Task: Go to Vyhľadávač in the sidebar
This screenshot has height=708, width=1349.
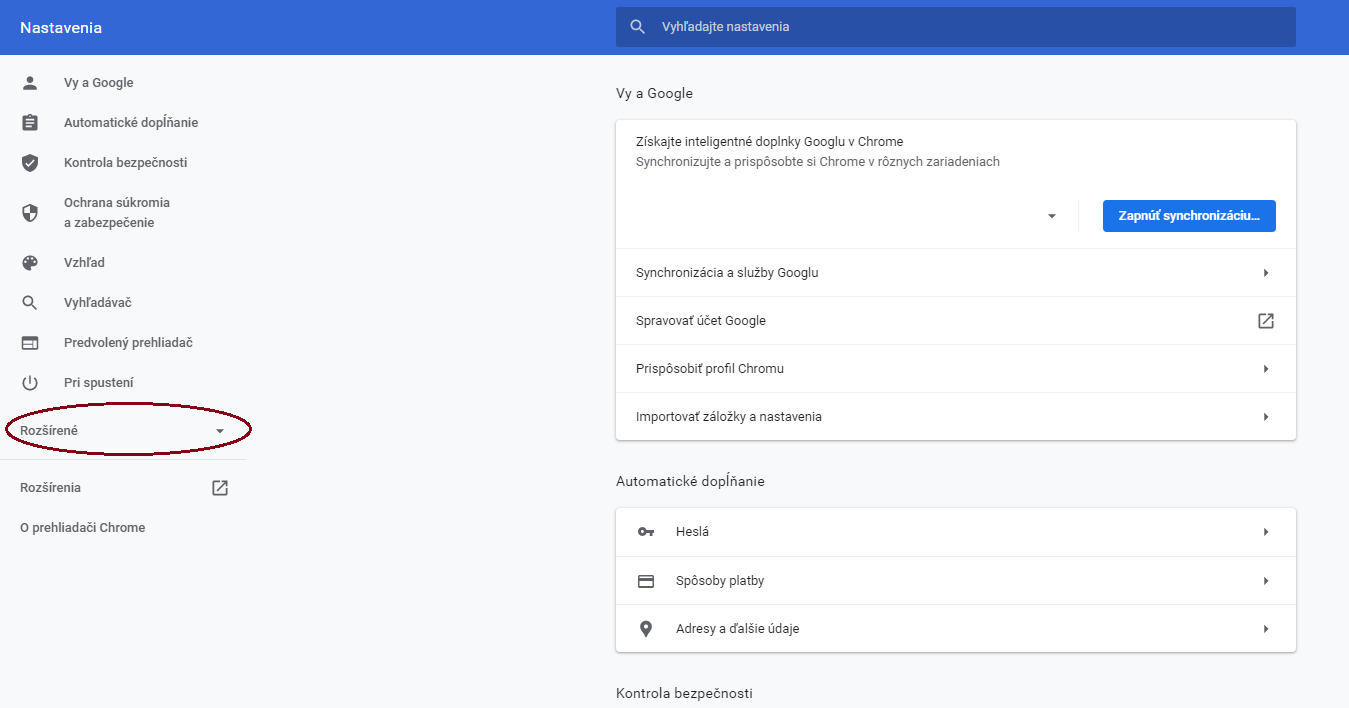Action: pos(98,303)
